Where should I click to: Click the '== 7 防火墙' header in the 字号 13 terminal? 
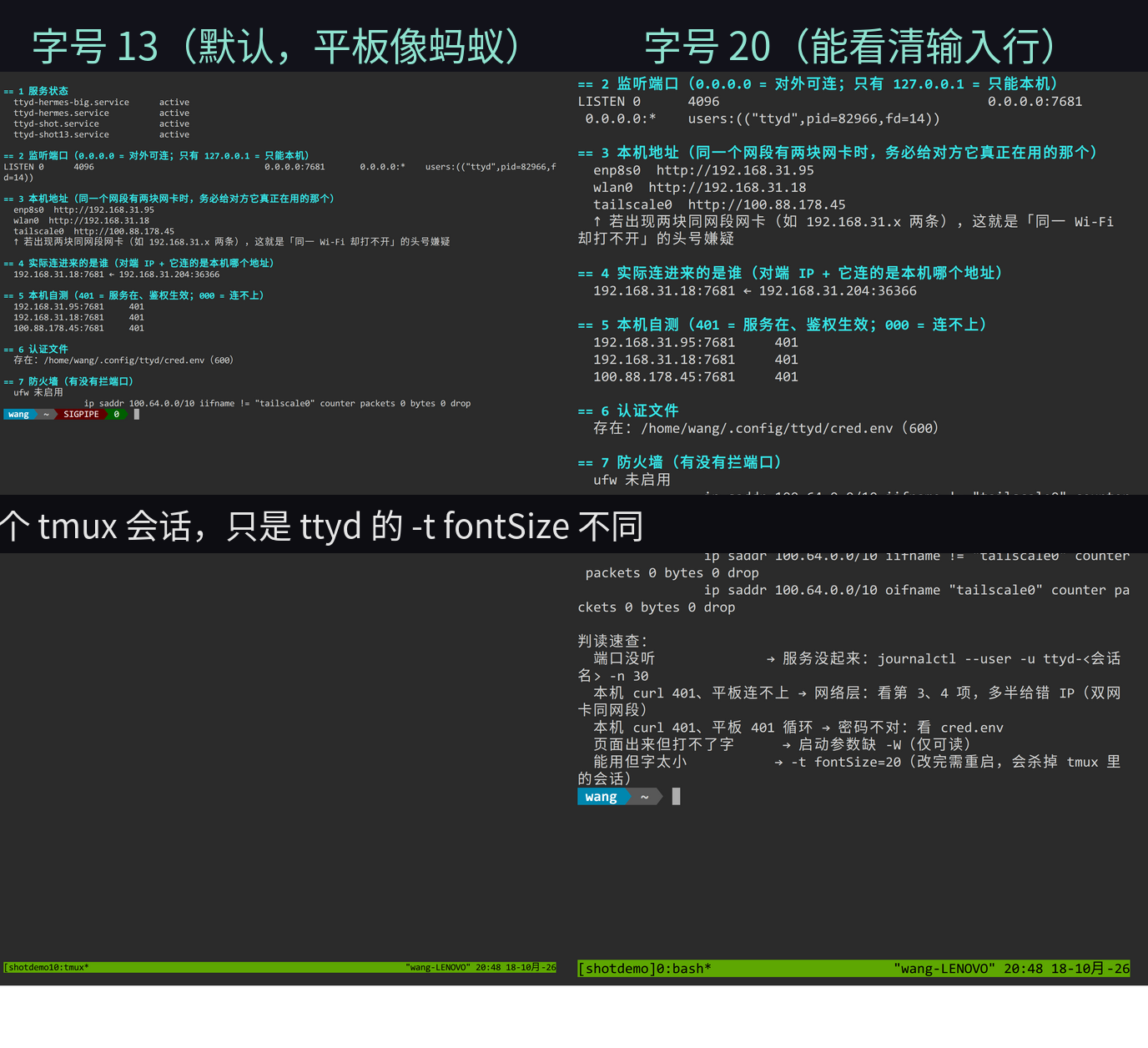coord(68,381)
